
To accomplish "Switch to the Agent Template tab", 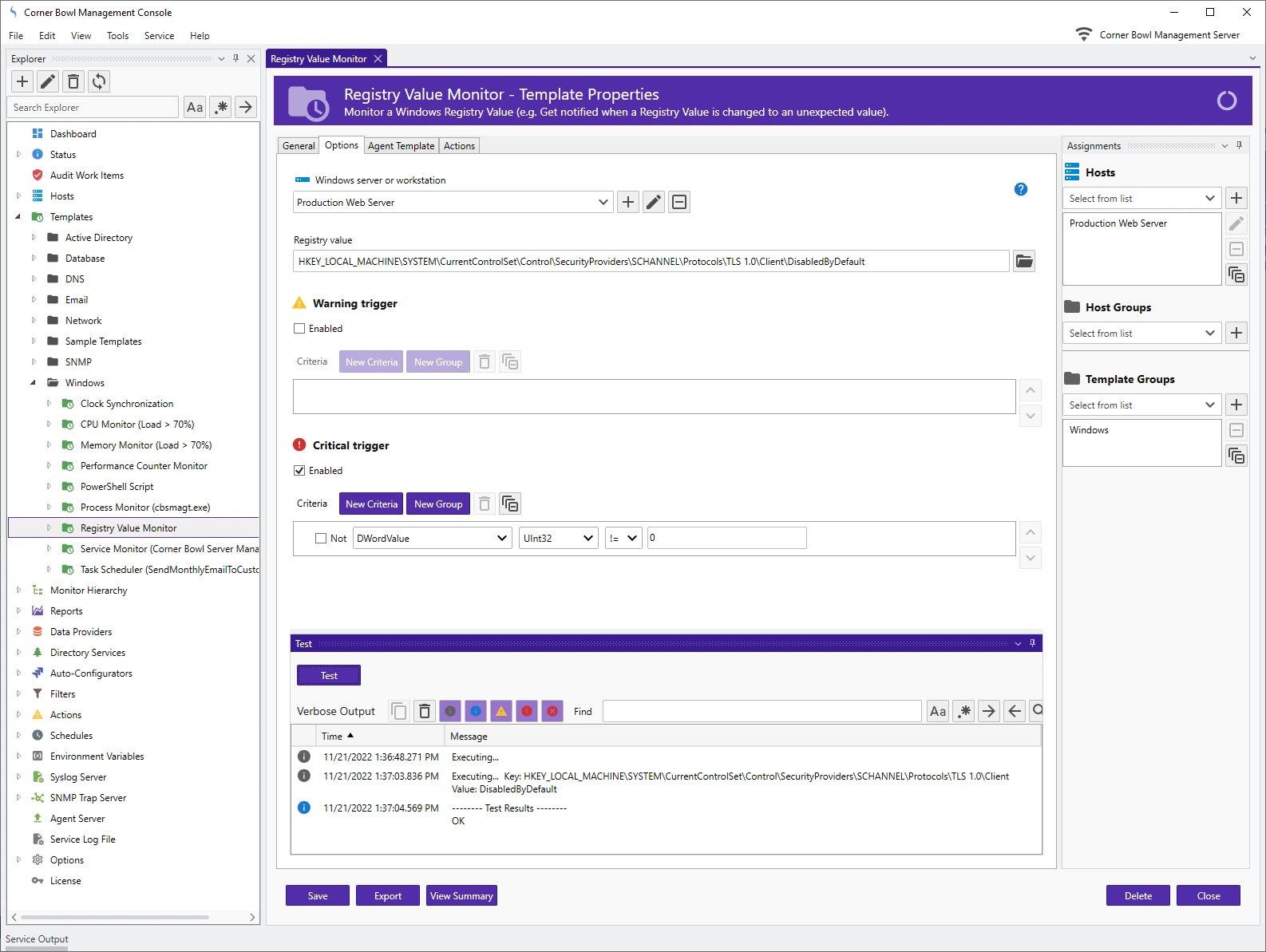I will [401, 146].
